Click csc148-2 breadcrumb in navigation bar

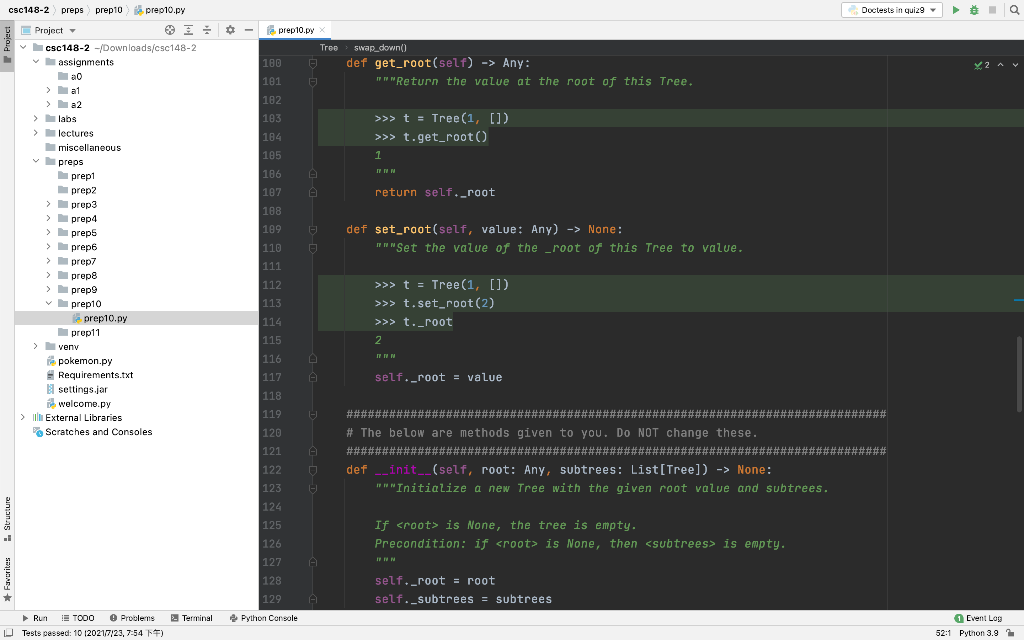click(29, 10)
